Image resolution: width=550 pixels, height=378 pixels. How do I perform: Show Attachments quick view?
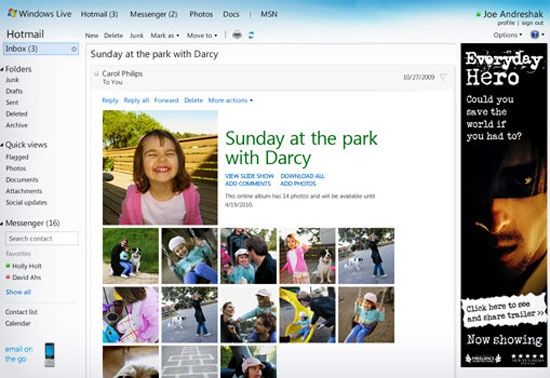click(24, 191)
